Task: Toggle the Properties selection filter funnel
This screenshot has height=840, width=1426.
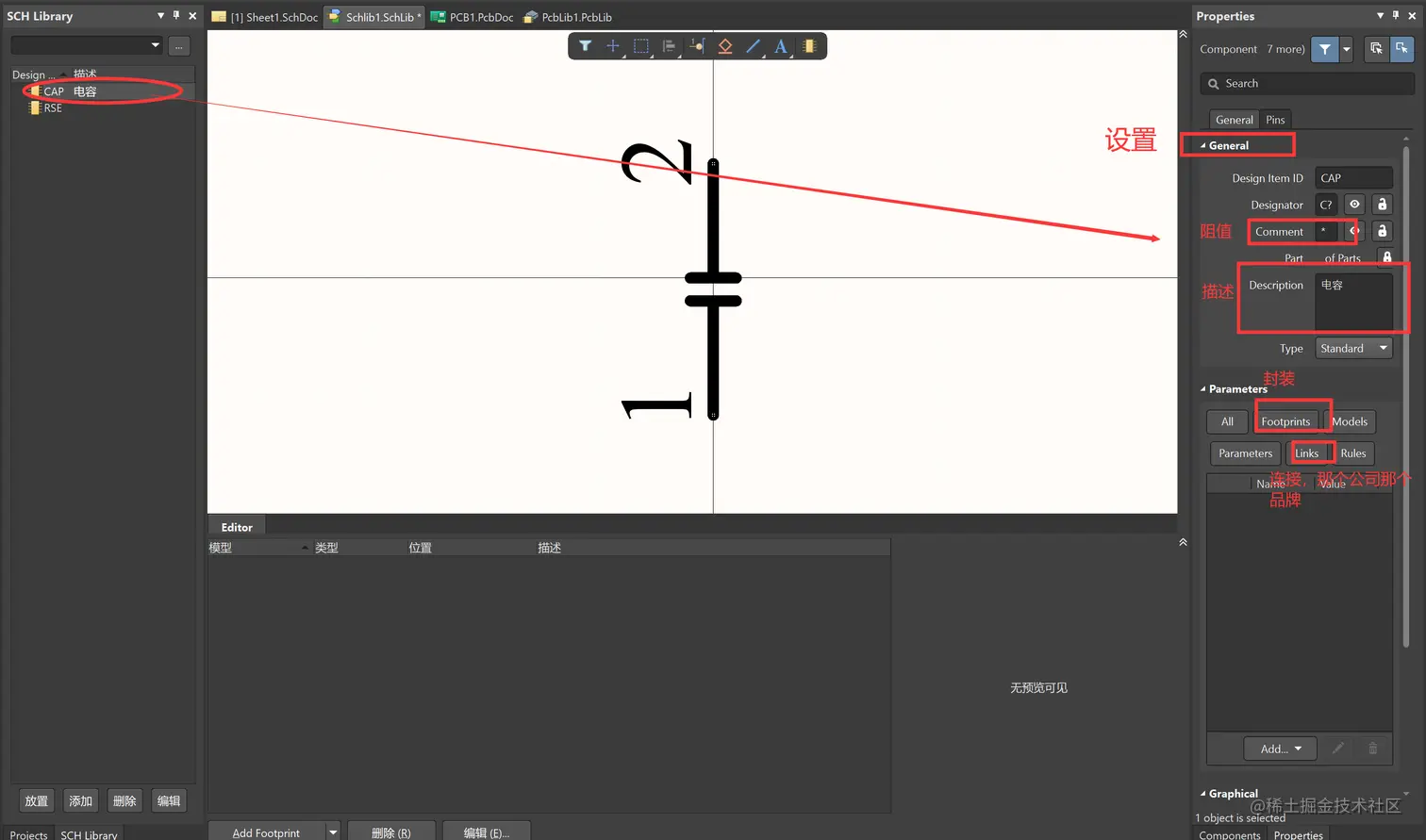Action: click(x=1325, y=49)
